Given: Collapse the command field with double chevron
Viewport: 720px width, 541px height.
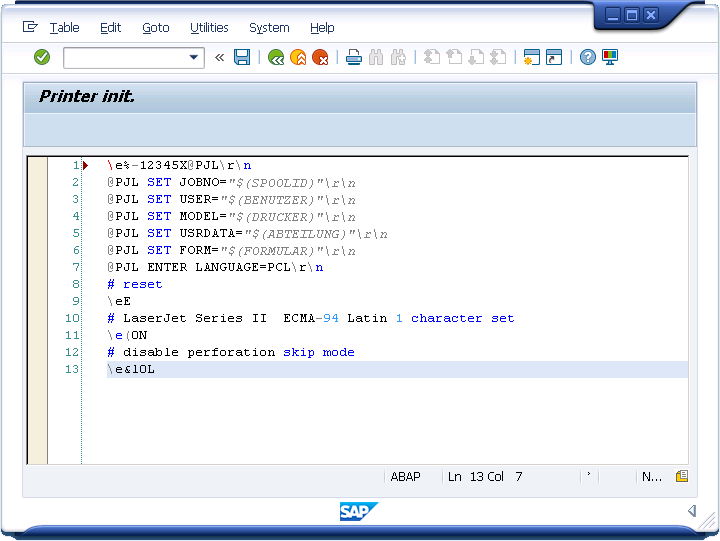Looking at the screenshot, I should pyautogui.click(x=220, y=58).
